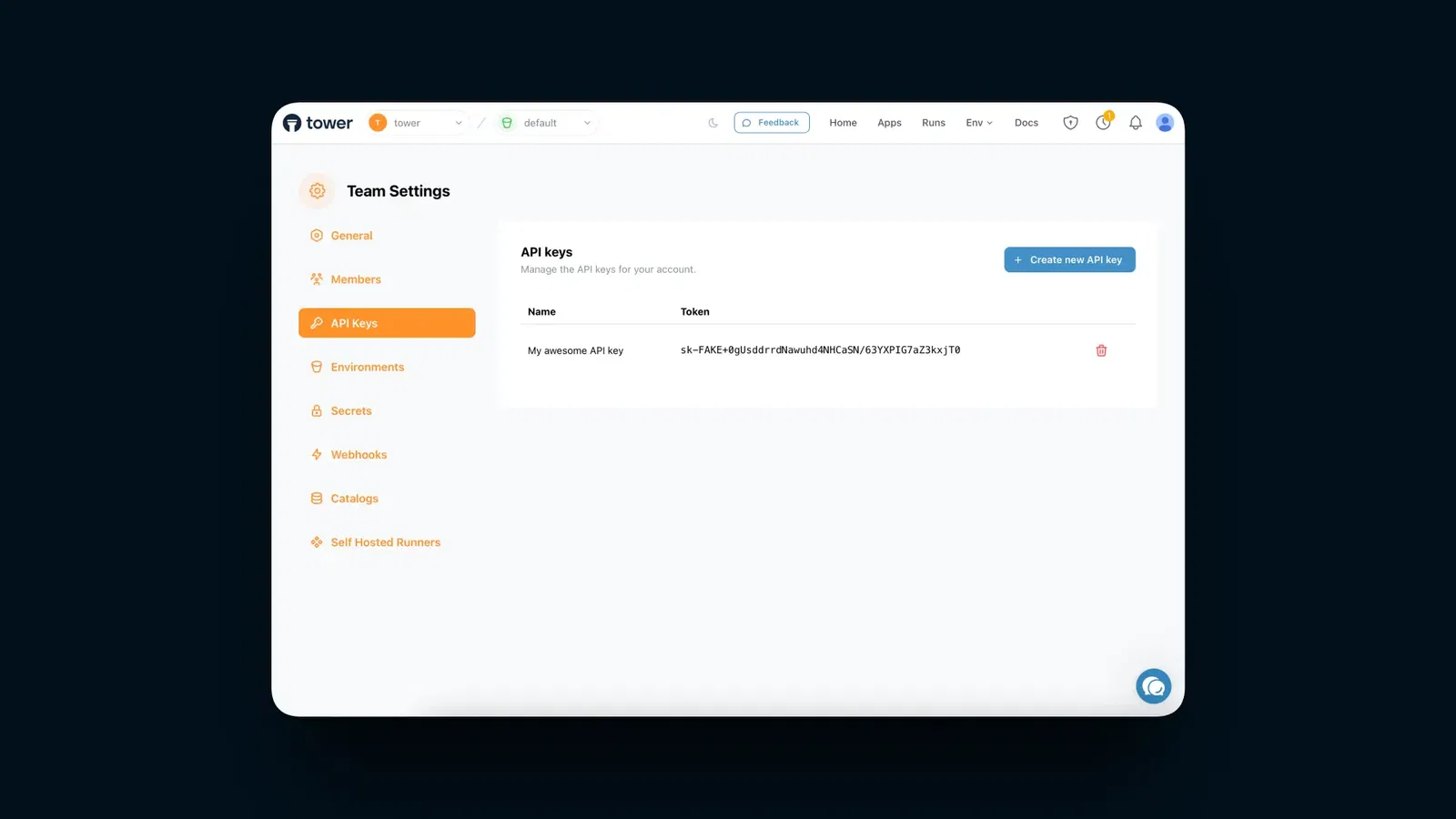Open the Docs link
The image size is (1456, 819).
(x=1026, y=122)
